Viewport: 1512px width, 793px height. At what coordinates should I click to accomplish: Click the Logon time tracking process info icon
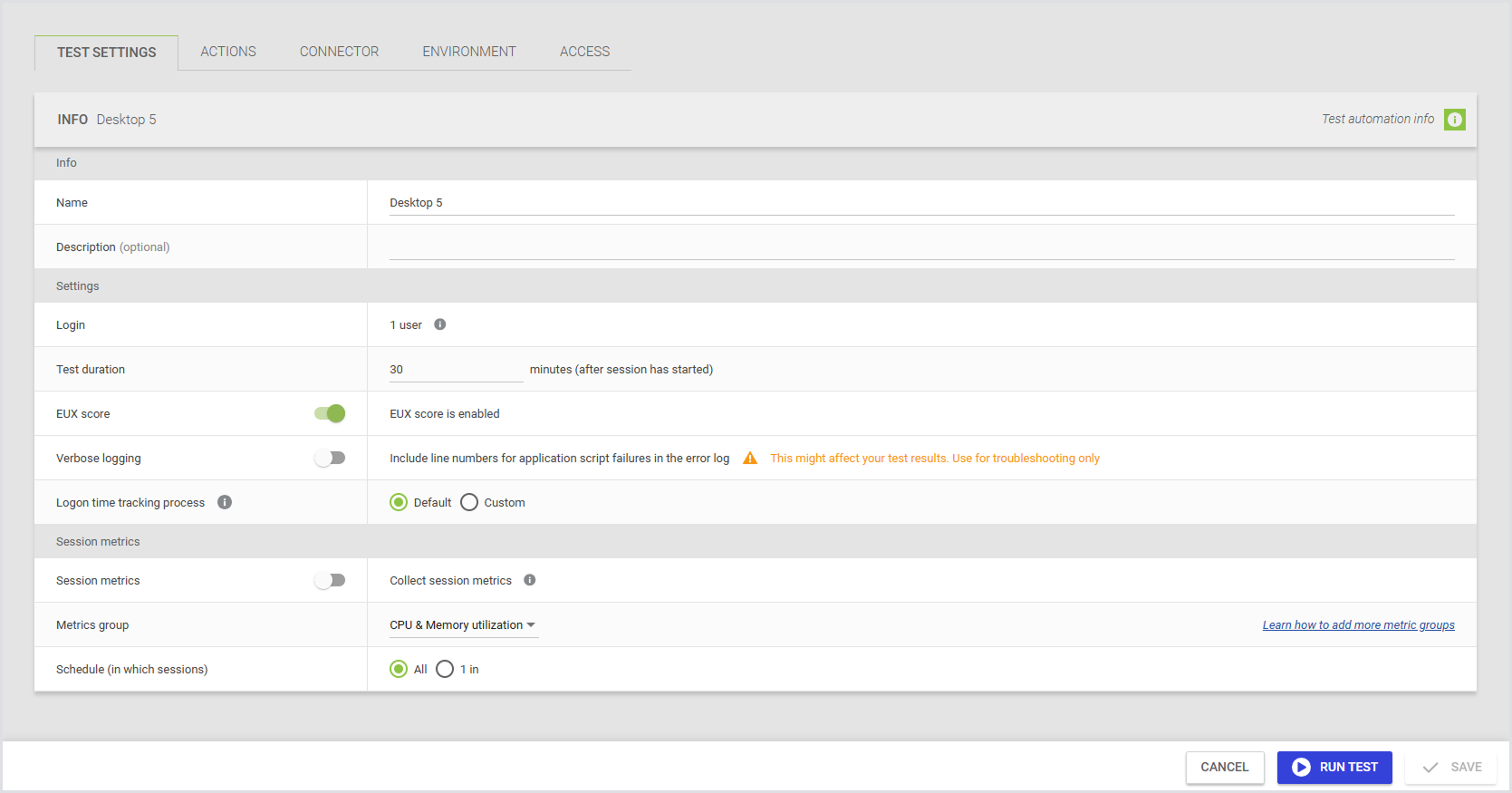[x=225, y=502]
